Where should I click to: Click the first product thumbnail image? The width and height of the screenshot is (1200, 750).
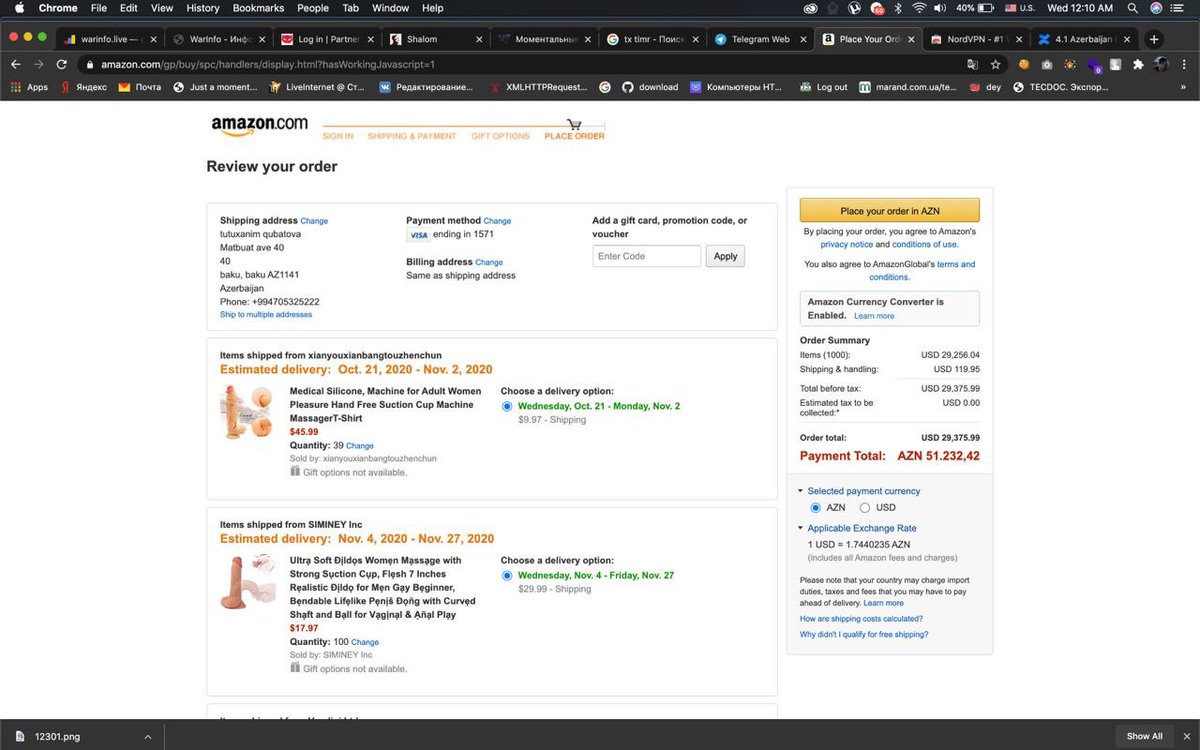pos(246,412)
